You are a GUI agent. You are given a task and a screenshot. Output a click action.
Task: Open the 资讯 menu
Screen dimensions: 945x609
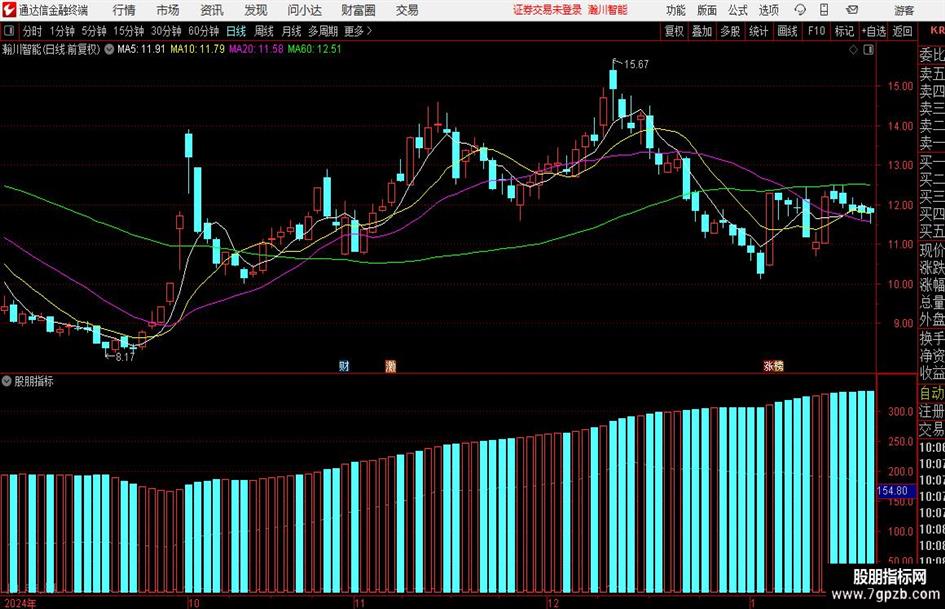tap(212, 10)
